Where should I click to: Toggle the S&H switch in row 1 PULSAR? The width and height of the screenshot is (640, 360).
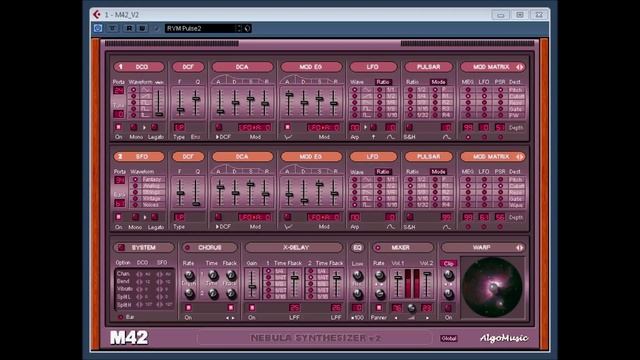(x=409, y=127)
